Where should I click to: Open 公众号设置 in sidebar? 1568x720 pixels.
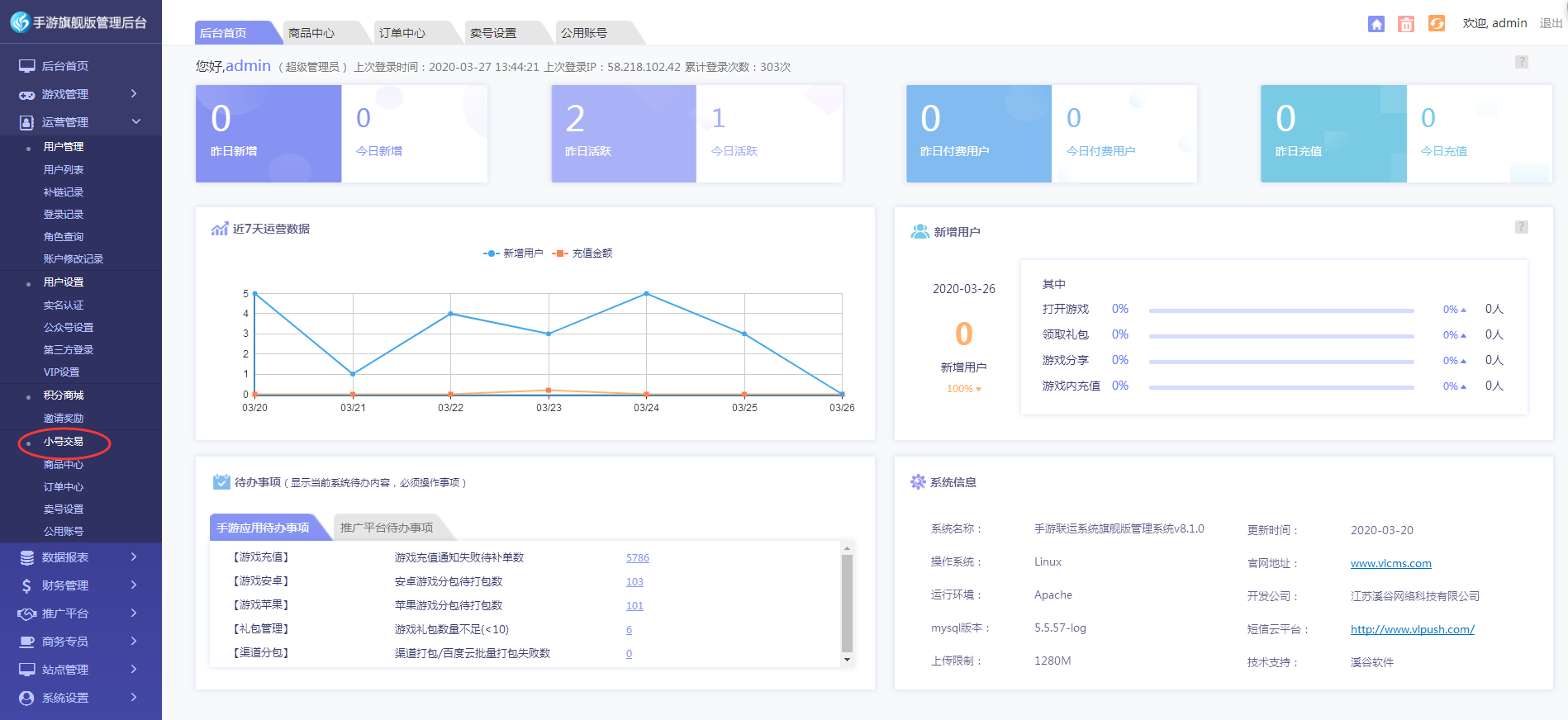coord(69,328)
